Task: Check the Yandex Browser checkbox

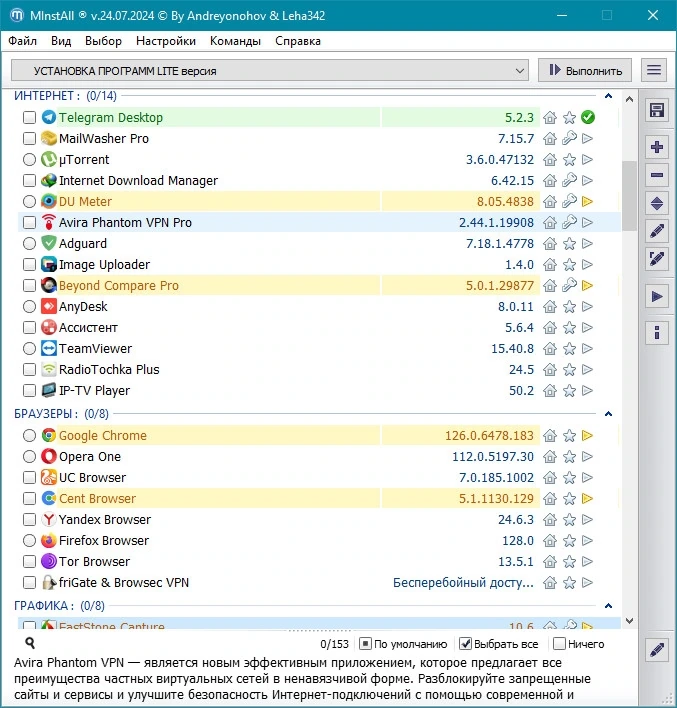Action: coord(29,519)
